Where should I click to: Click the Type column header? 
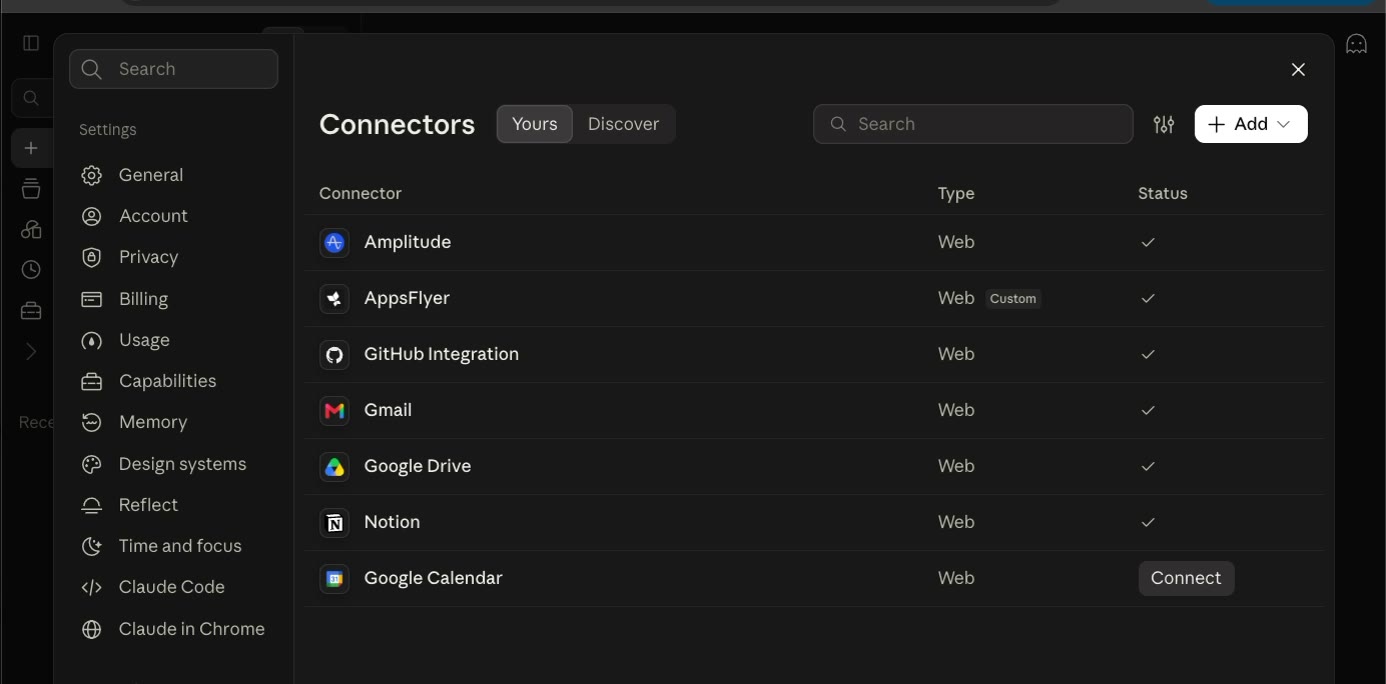pos(956,193)
